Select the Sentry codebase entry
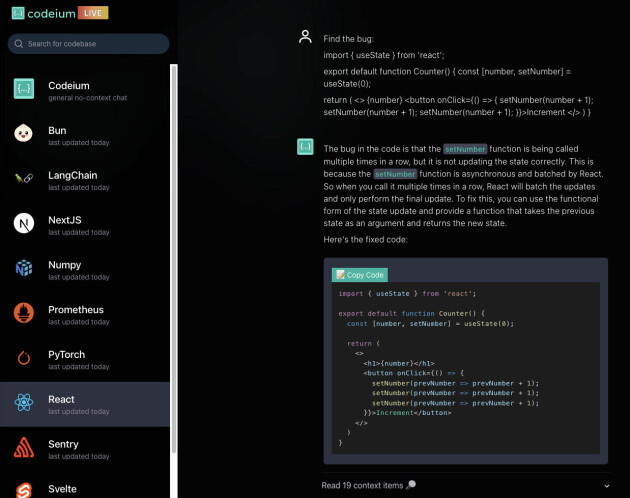Image resolution: width=630 pixels, height=498 pixels. tap(85, 449)
